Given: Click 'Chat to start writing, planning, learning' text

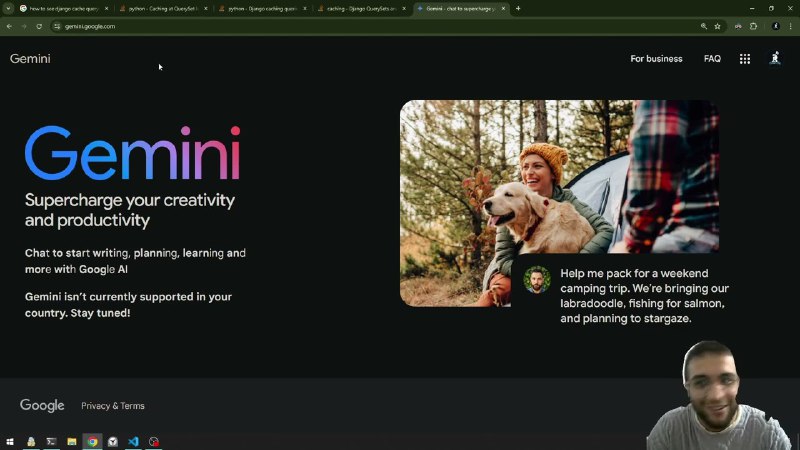Looking at the screenshot, I should click(x=135, y=261).
